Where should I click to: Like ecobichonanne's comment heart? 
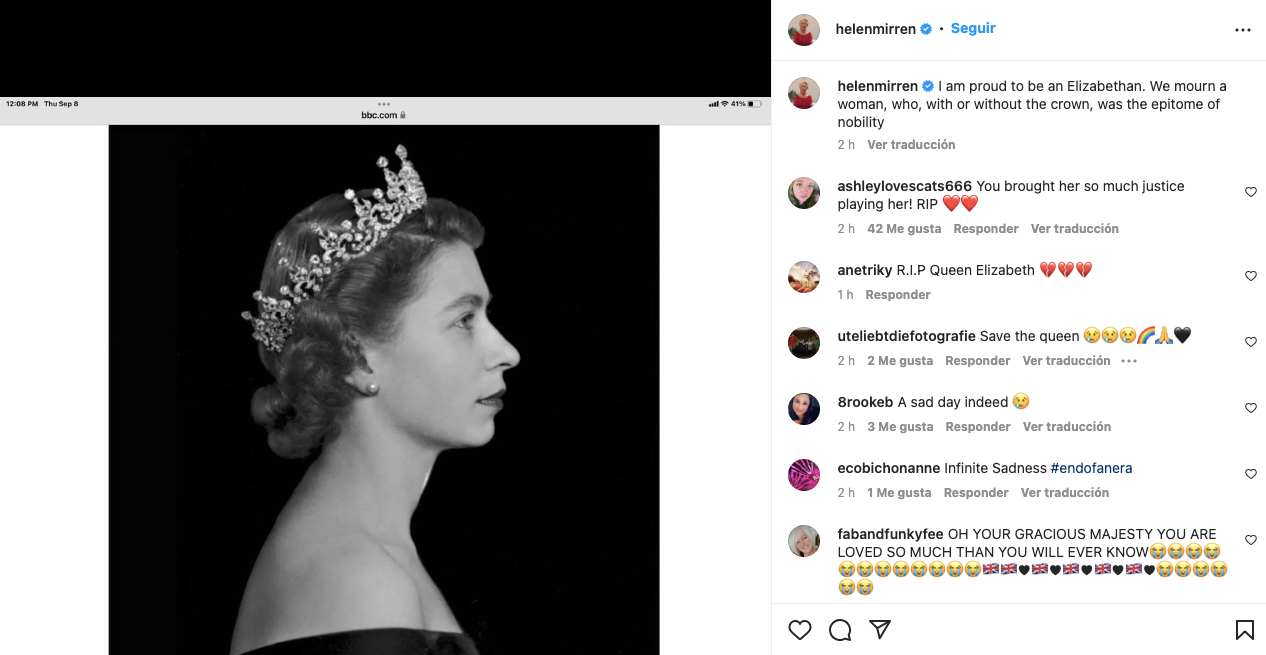(1250, 474)
